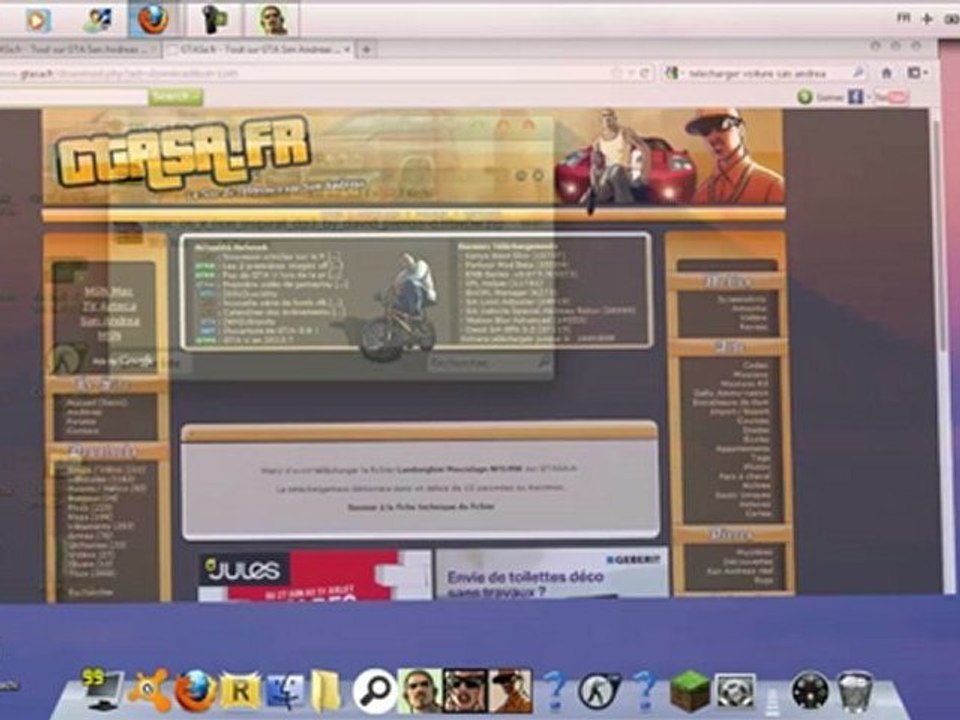Open the messenger icon in top bar

click(98, 20)
